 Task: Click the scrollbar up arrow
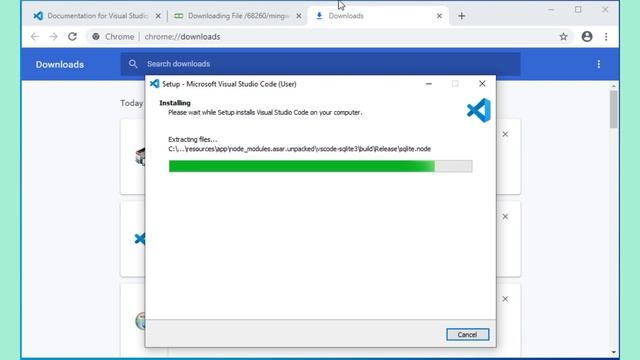coord(613,87)
